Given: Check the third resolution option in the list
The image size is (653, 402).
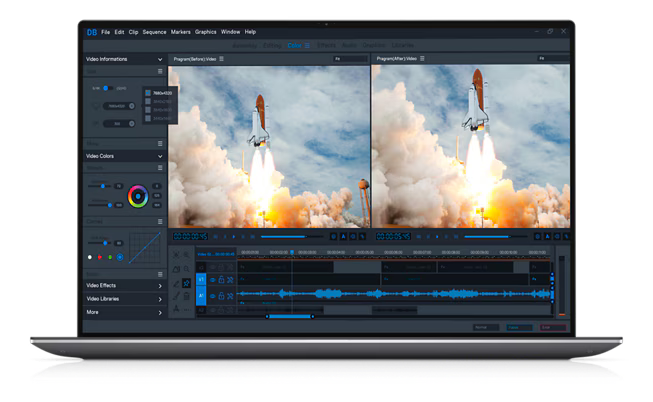Looking at the screenshot, I should tap(148, 110).
